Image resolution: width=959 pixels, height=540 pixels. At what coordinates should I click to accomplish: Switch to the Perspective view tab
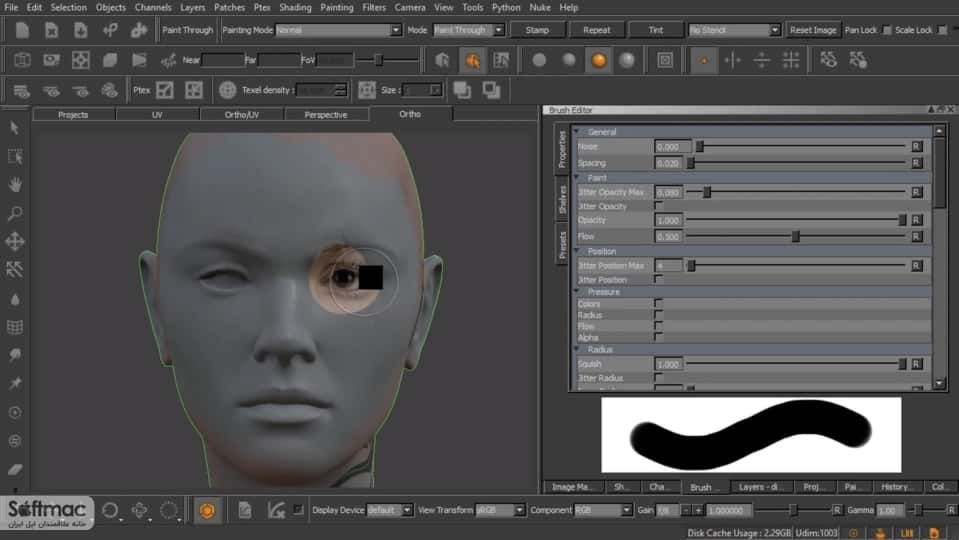(x=326, y=114)
